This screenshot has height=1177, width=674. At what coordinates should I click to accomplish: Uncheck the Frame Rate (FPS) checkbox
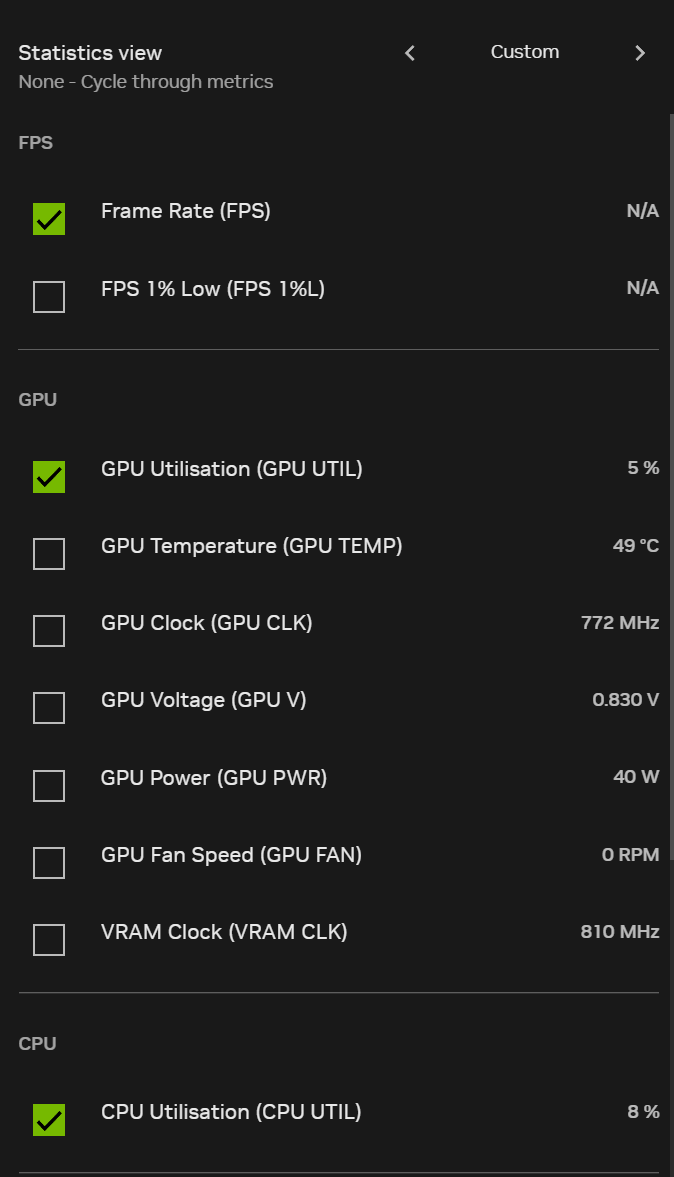(x=49, y=219)
